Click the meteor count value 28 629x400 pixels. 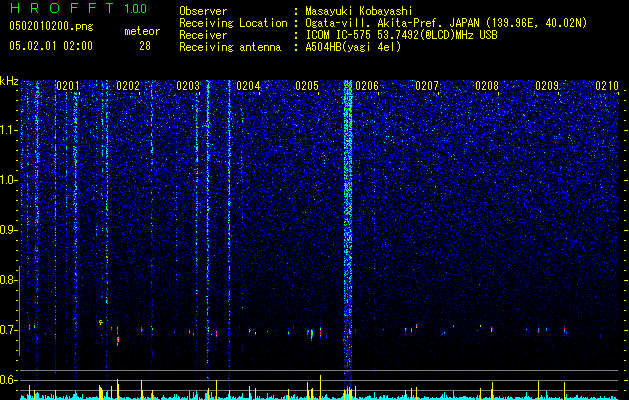145,46
